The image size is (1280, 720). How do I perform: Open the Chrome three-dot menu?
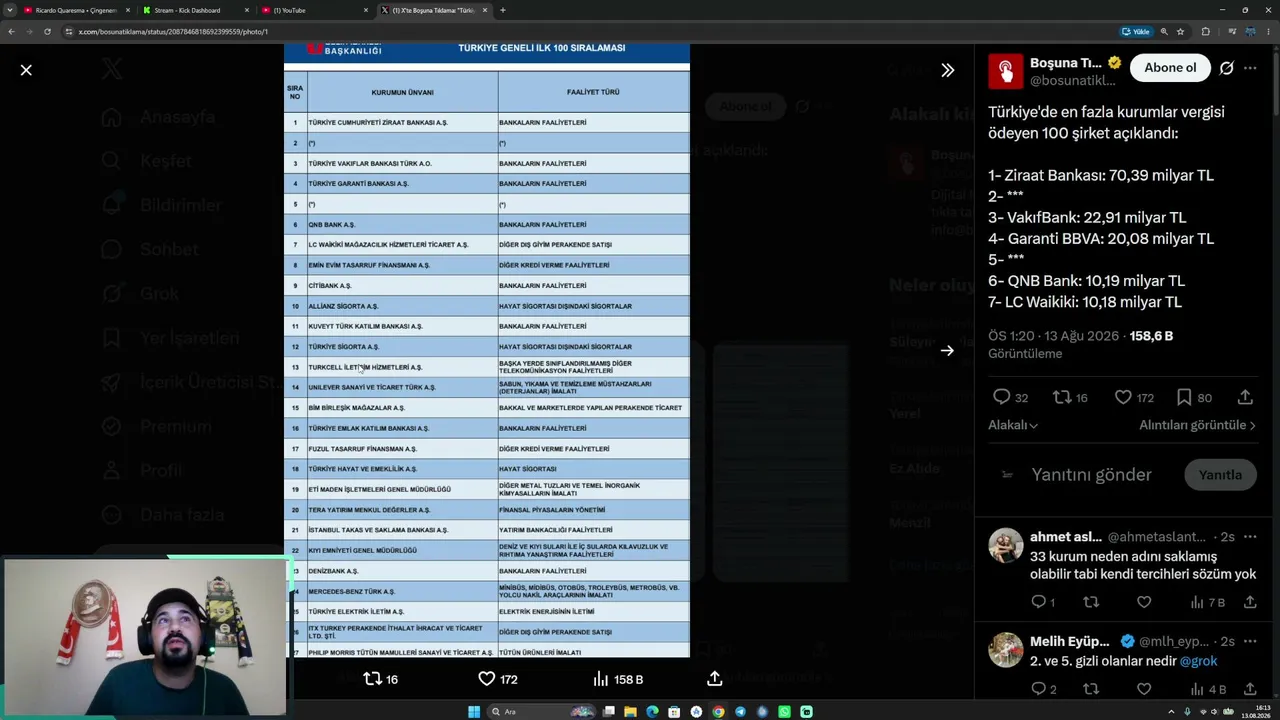tap(1267, 32)
